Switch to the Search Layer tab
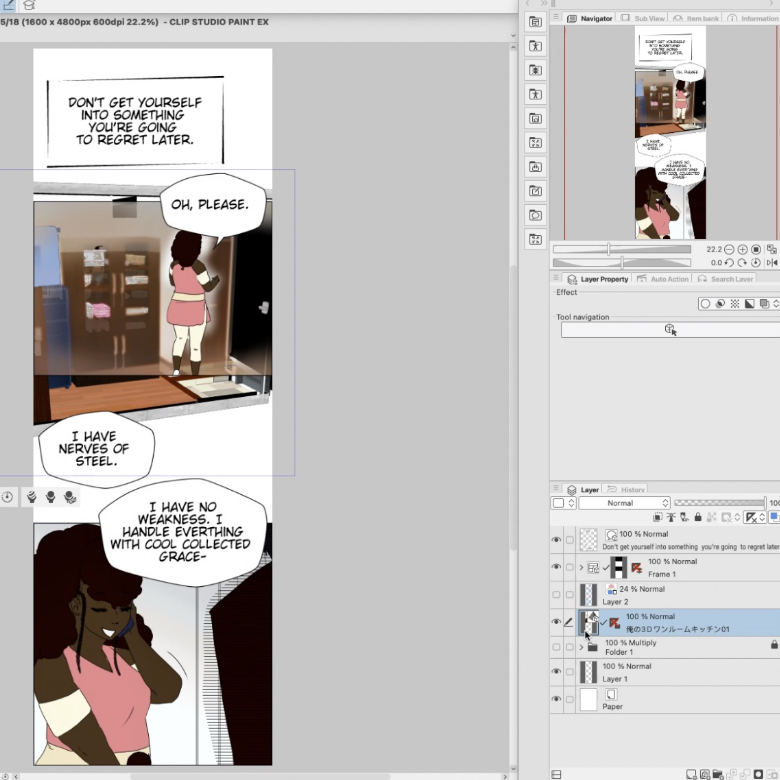The height and width of the screenshot is (780, 780). [726, 279]
